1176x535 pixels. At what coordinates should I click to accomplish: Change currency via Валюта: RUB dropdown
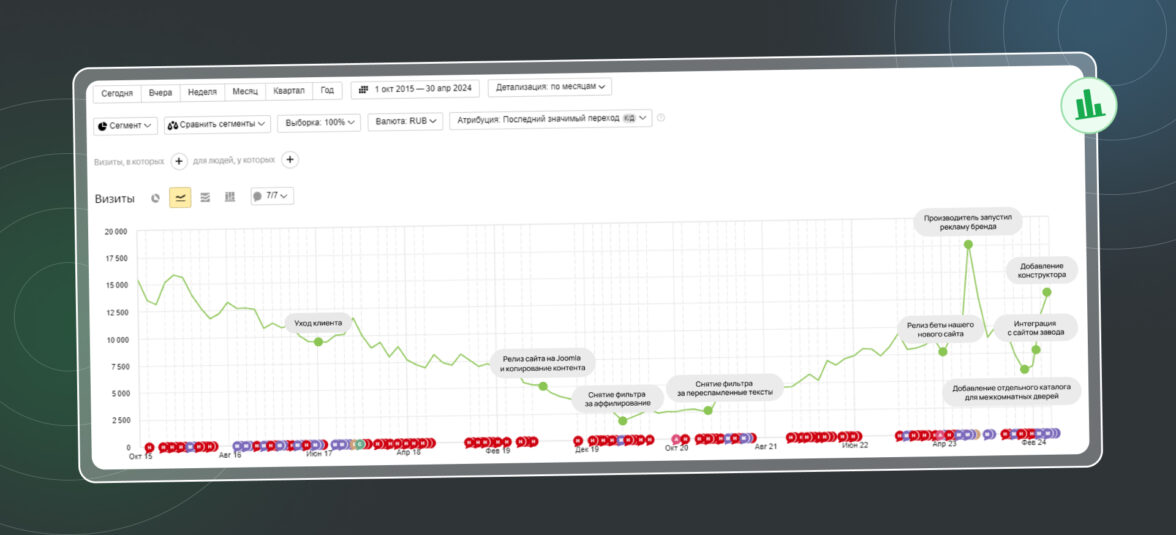pyautogui.click(x=405, y=122)
